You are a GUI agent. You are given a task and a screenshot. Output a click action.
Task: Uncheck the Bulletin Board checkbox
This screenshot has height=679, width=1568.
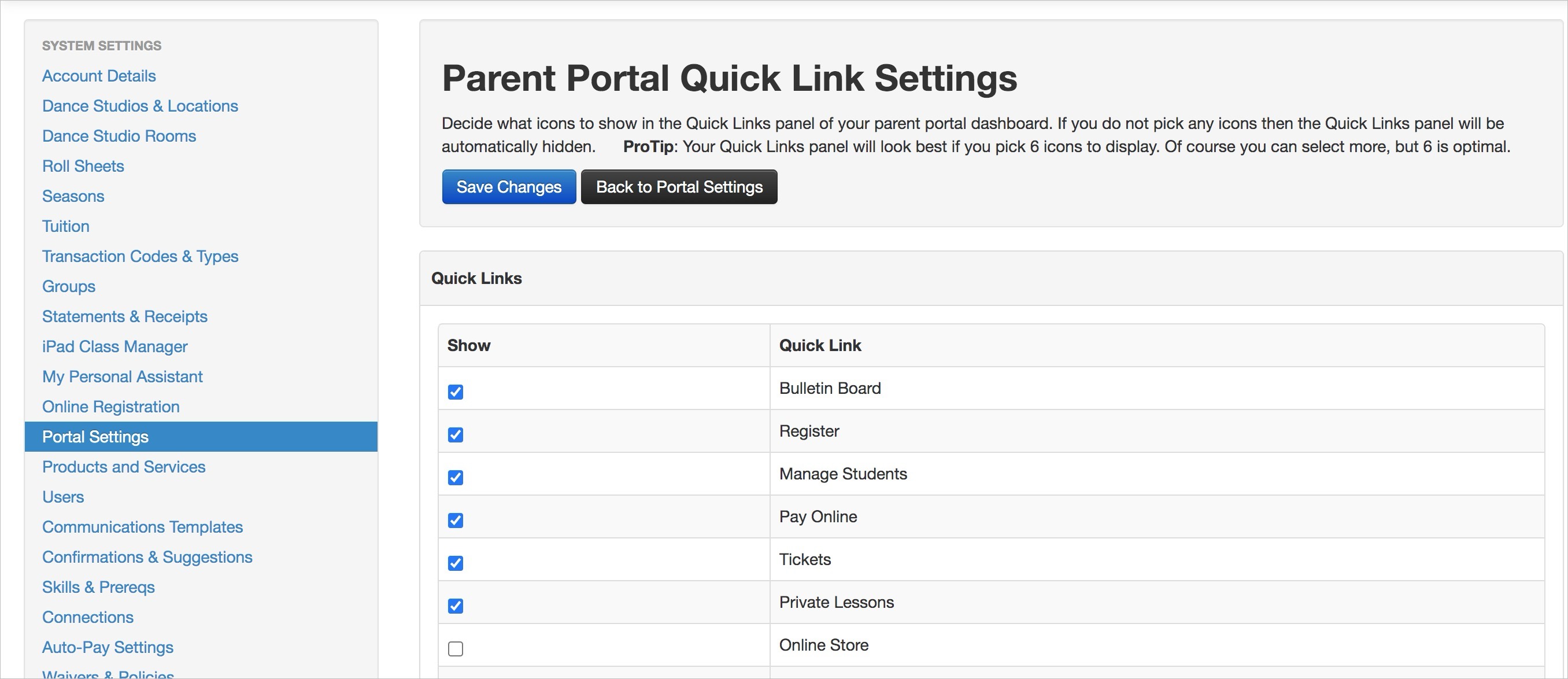tap(455, 392)
